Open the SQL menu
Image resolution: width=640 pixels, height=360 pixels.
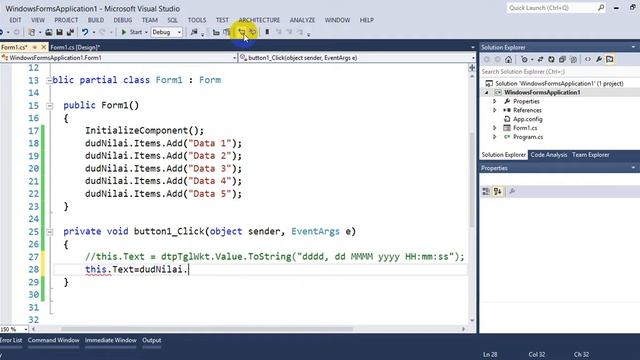pyautogui.click(x=173, y=20)
